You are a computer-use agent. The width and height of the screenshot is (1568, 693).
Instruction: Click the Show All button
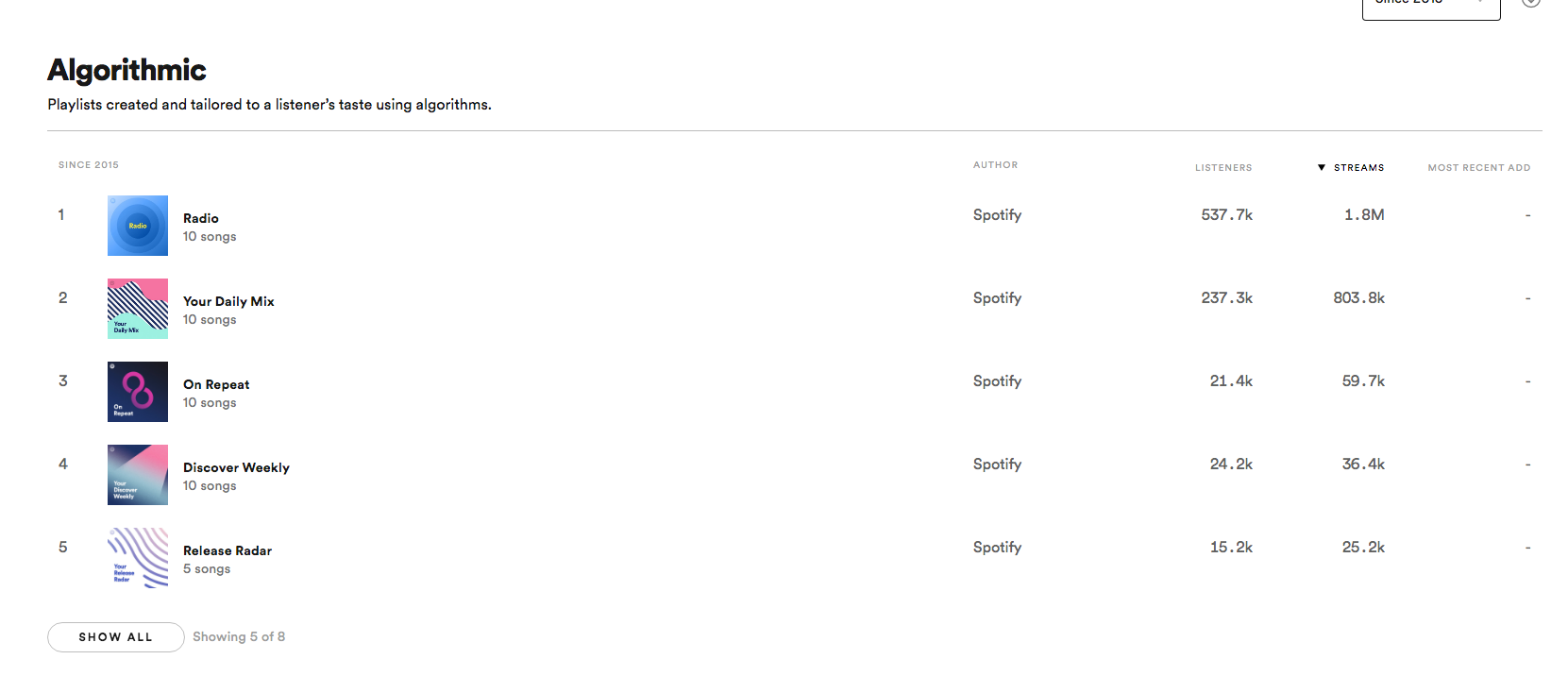[116, 637]
